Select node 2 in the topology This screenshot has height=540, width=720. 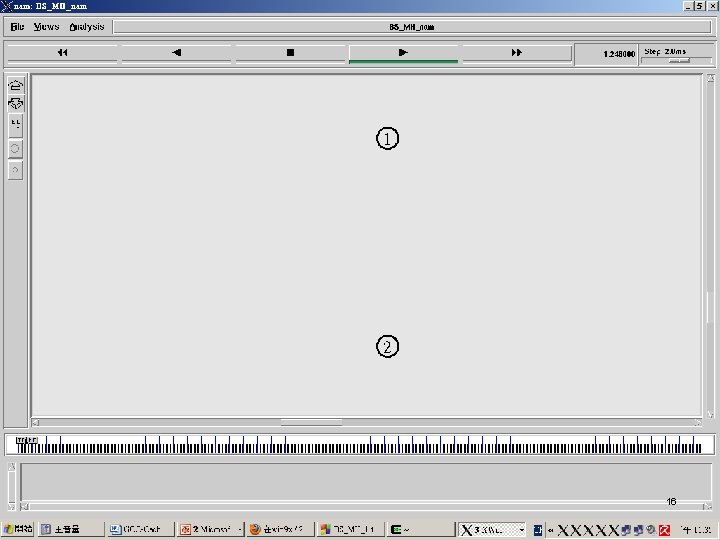click(388, 347)
